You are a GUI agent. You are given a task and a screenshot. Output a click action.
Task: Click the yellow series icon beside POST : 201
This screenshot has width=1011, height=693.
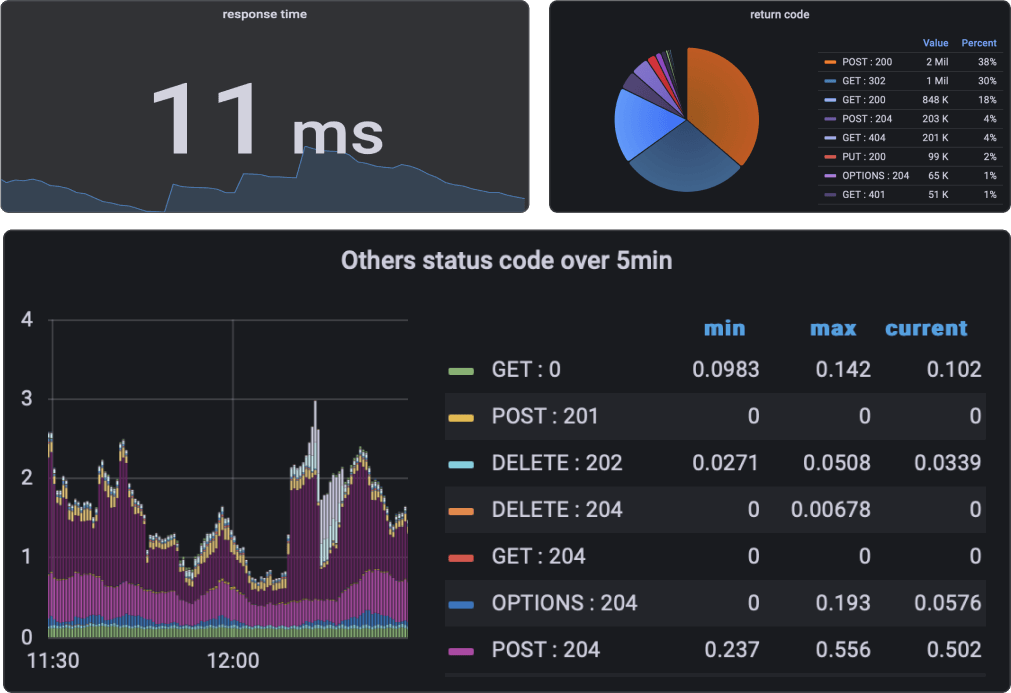(x=460, y=416)
